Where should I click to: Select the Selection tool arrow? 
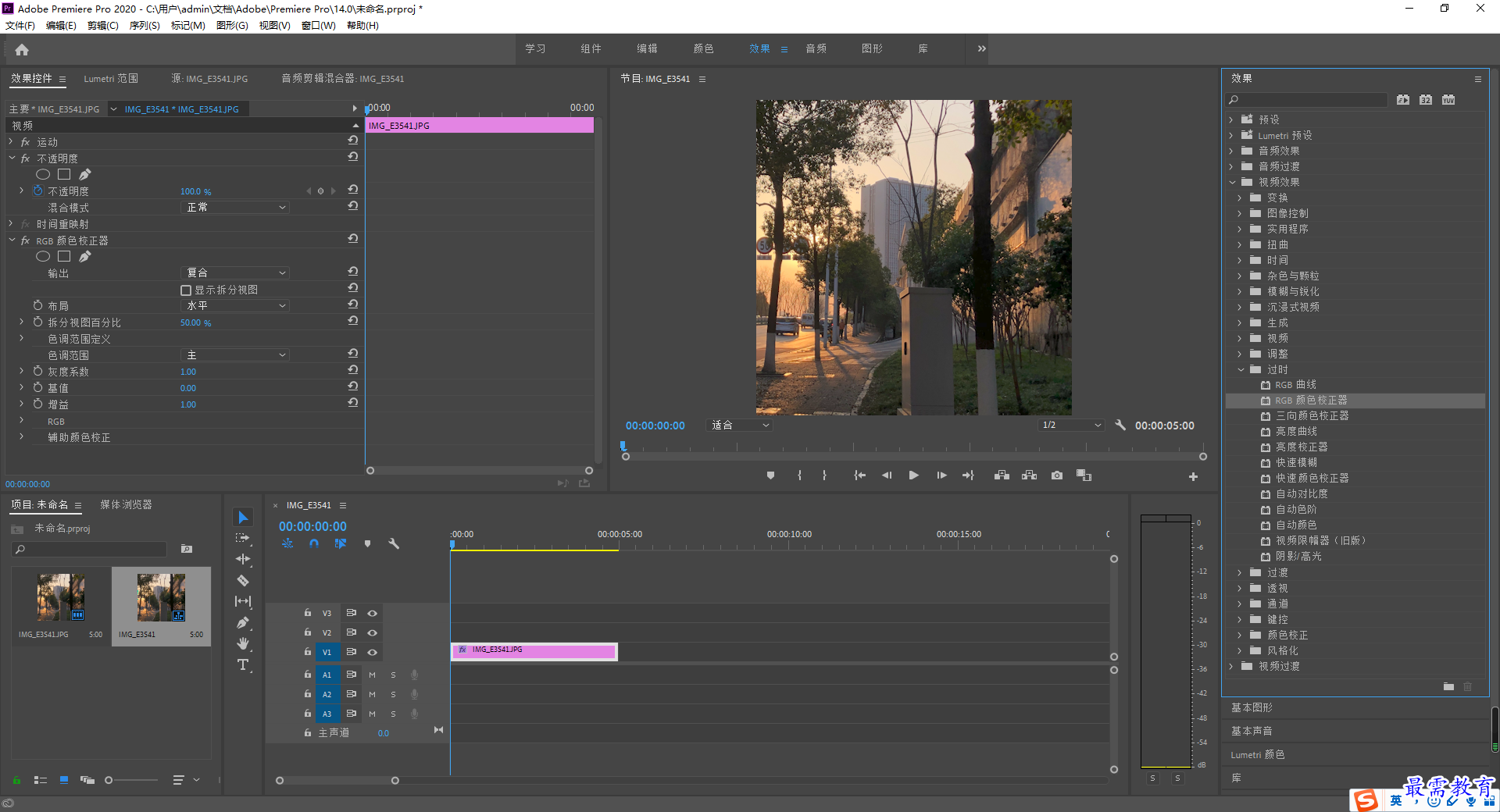[x=243, y=517]
